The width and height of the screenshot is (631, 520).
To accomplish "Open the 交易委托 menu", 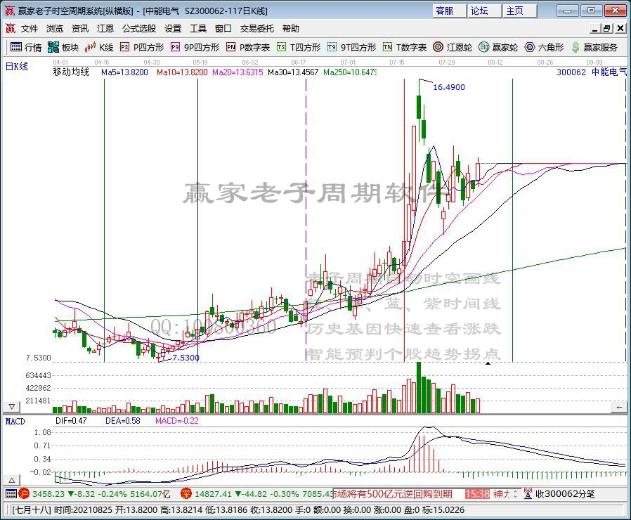I will point(257,28).
